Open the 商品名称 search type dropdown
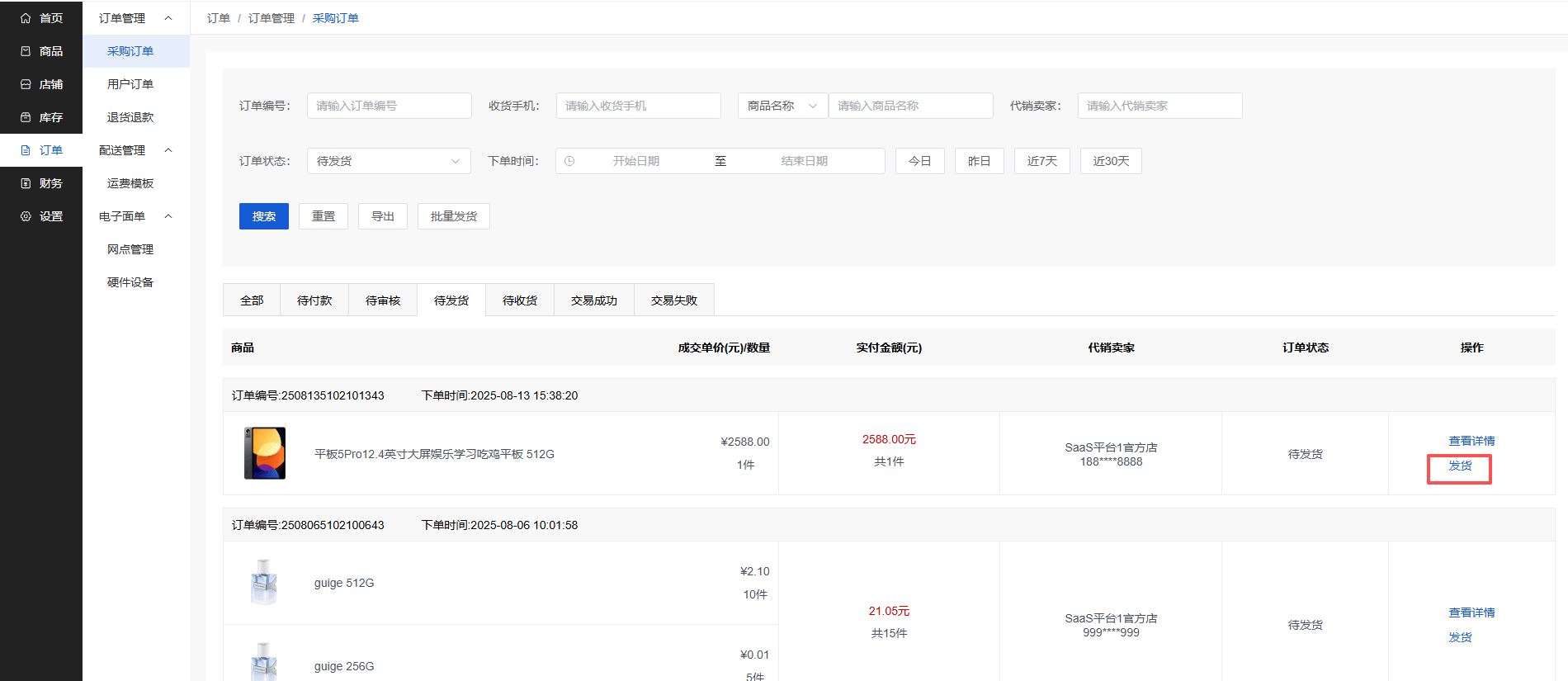Screen dimensions: 1568x681 tap(782, 106)
